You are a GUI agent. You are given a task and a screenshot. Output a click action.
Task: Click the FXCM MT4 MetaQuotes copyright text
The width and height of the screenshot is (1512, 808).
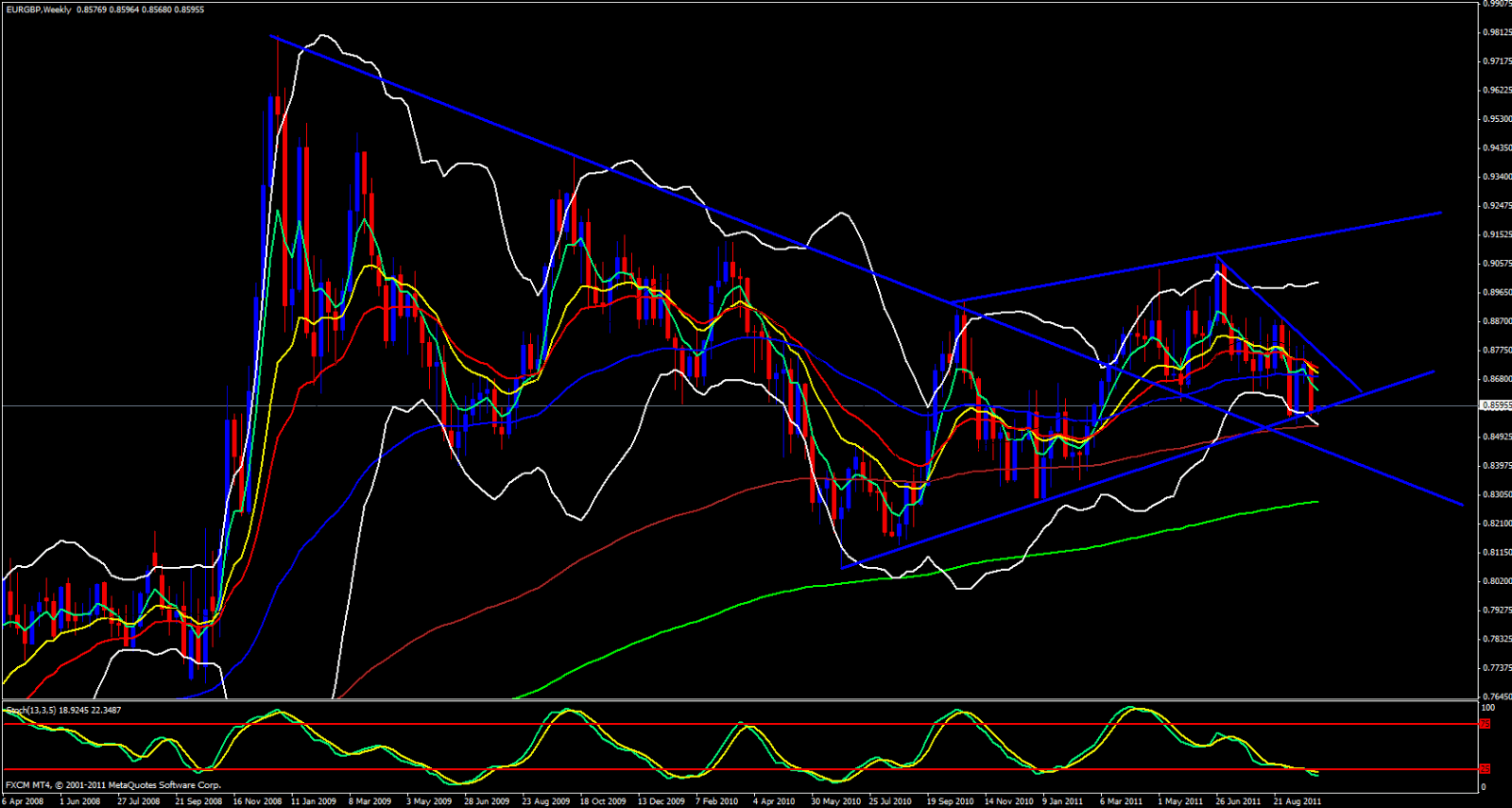pos(113,785)
